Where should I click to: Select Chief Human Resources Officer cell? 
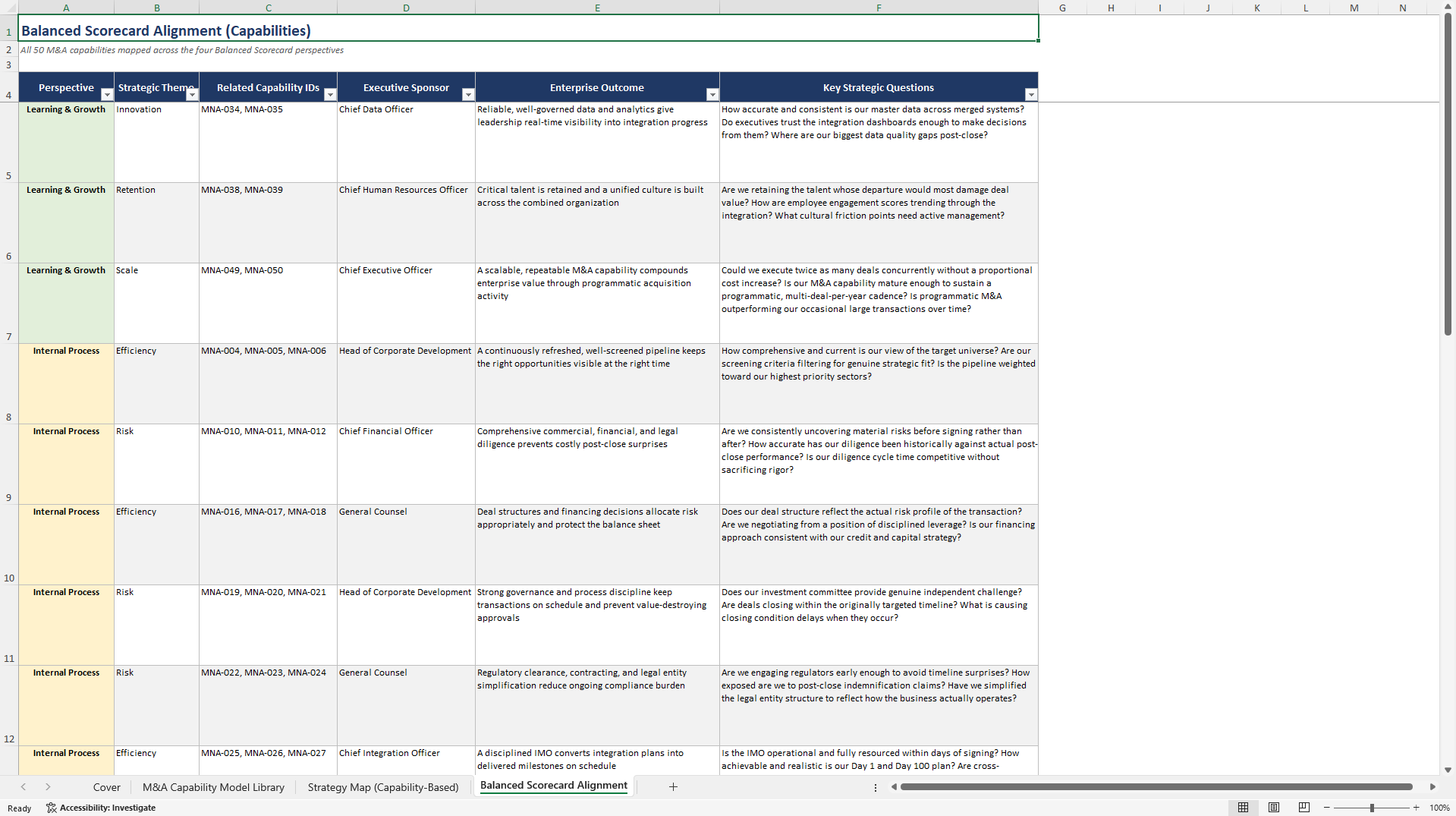coord(406,222)
